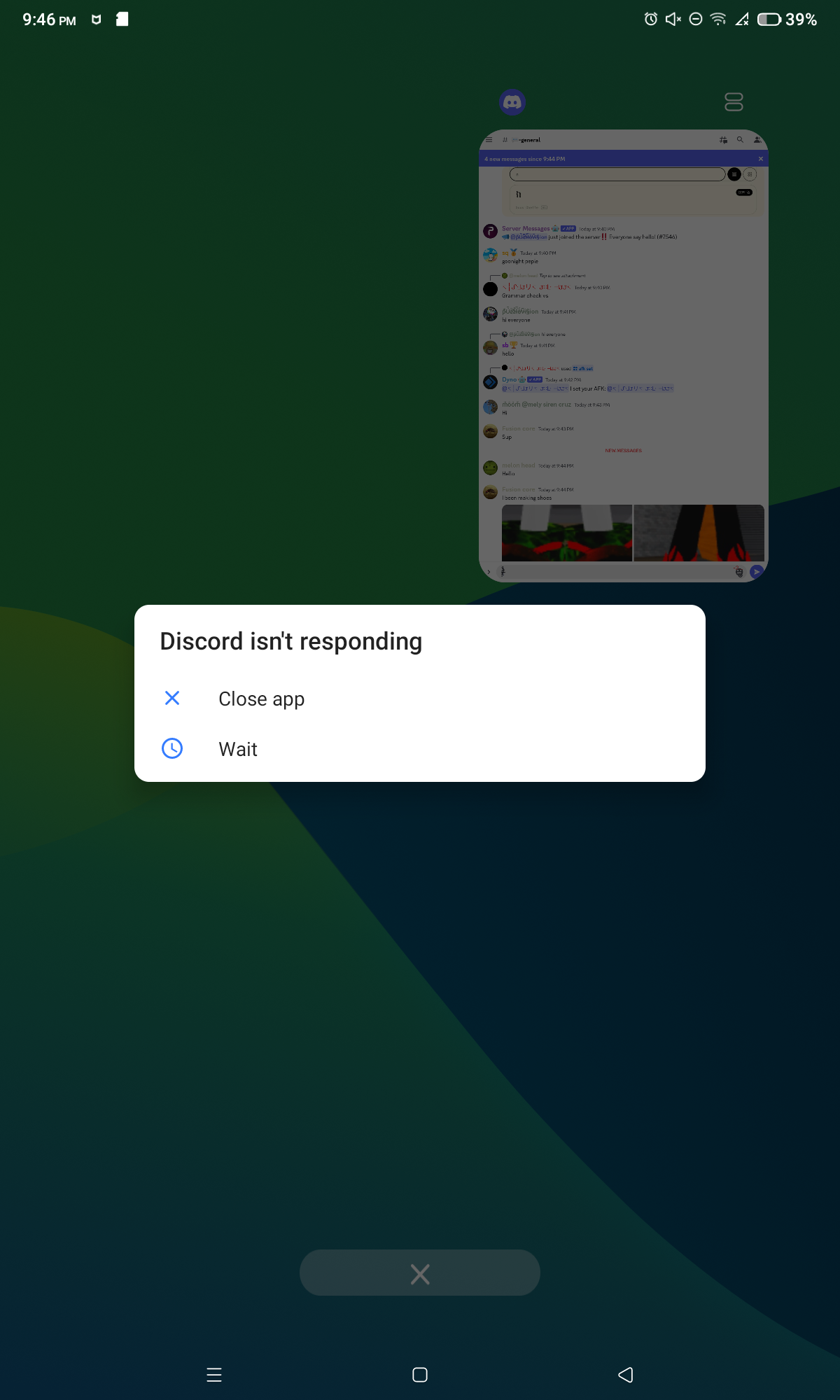The height and width of the screenshot is (1400, 840).
Task: Tap the general channel name in the Discord header
Action: [x=529, y=140]
